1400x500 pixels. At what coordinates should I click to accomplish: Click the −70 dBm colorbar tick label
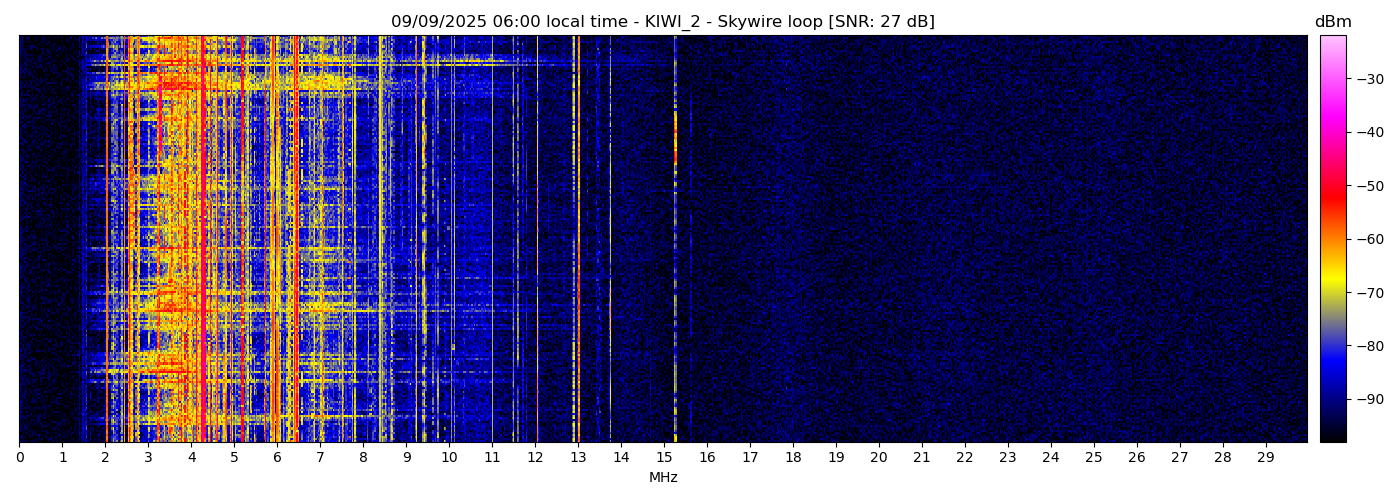pos(1369,293)
